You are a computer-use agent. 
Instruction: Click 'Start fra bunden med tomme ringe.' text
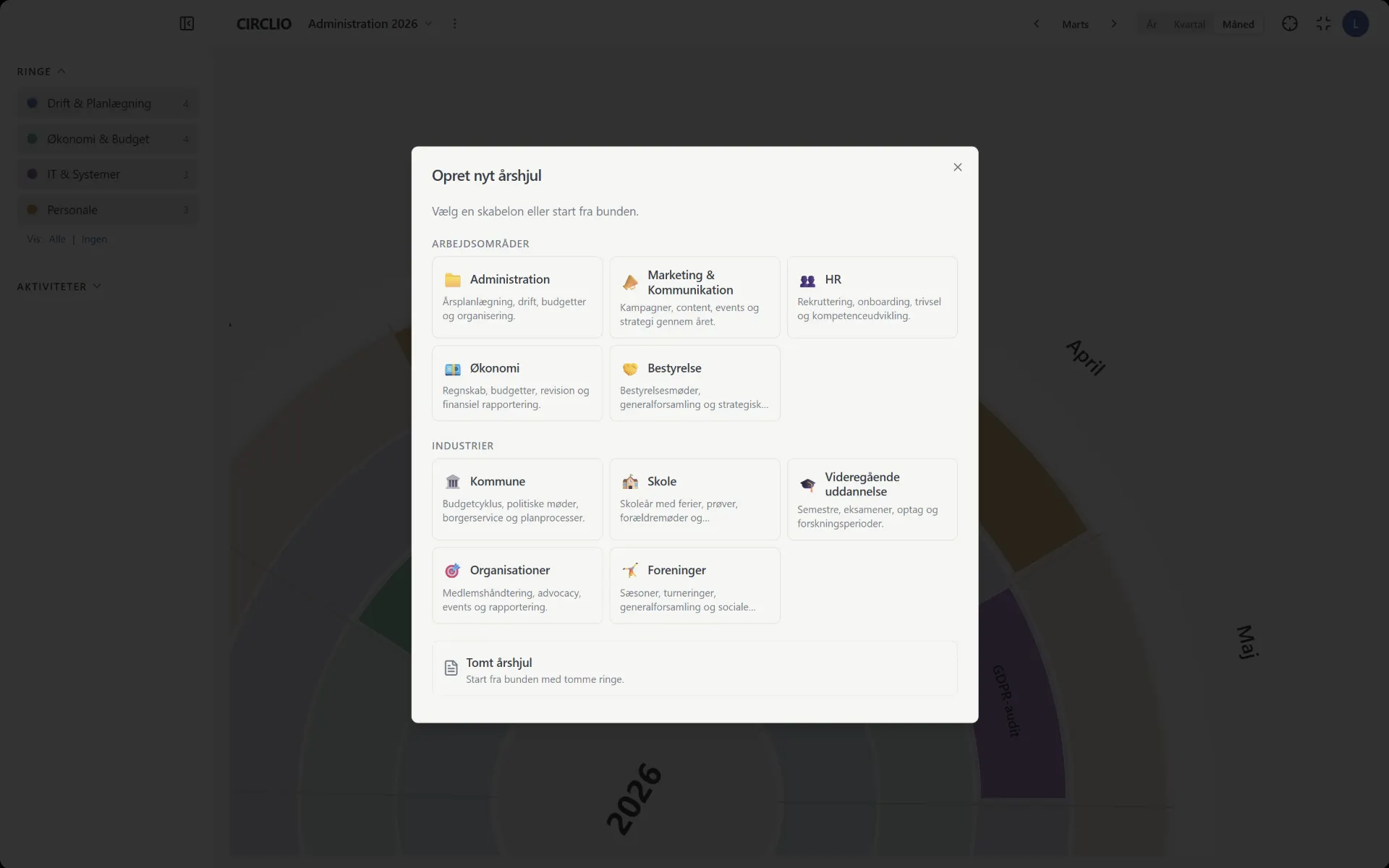coord(545,679)
